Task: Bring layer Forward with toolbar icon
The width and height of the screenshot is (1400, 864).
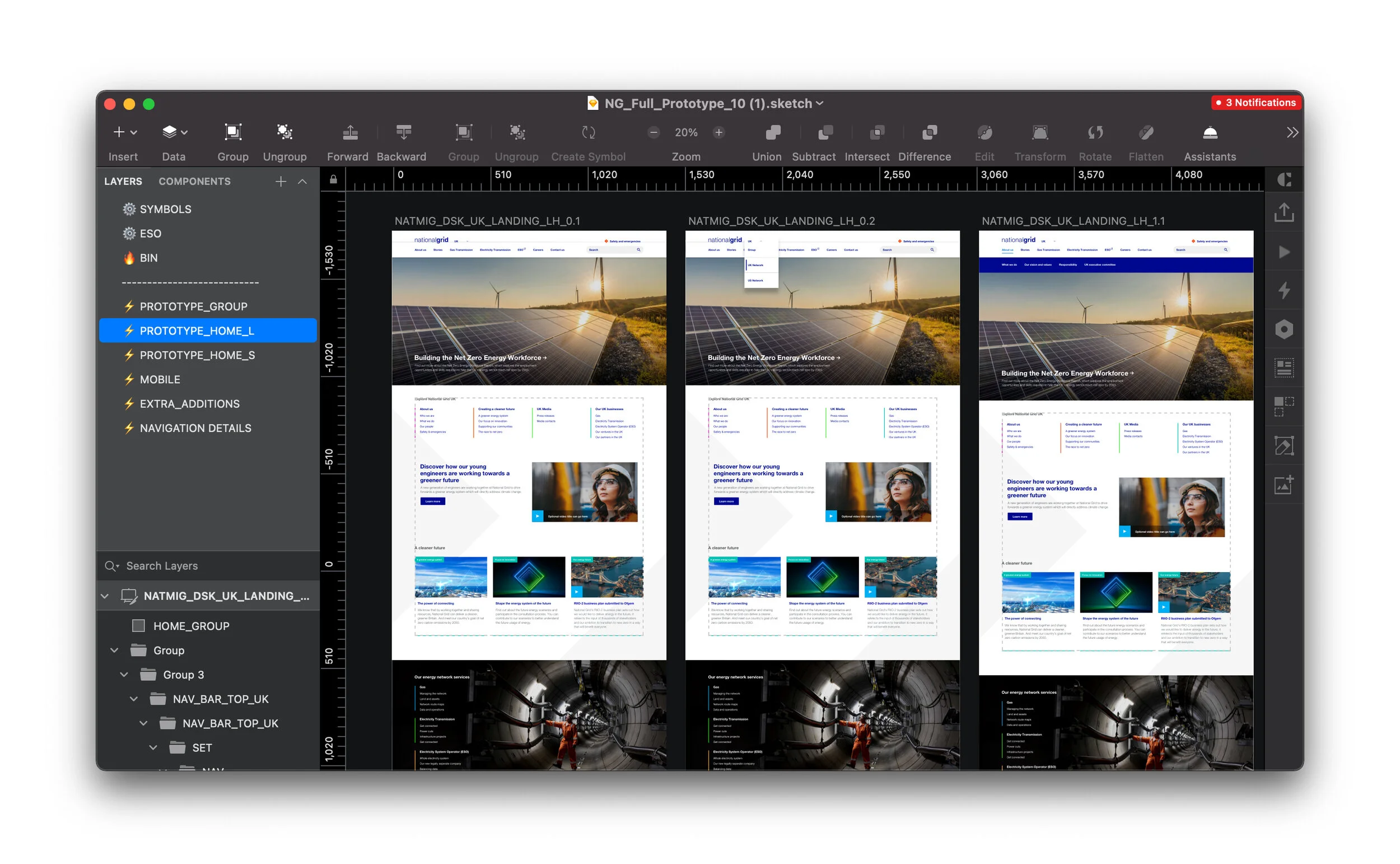Action: coord(350,133)
